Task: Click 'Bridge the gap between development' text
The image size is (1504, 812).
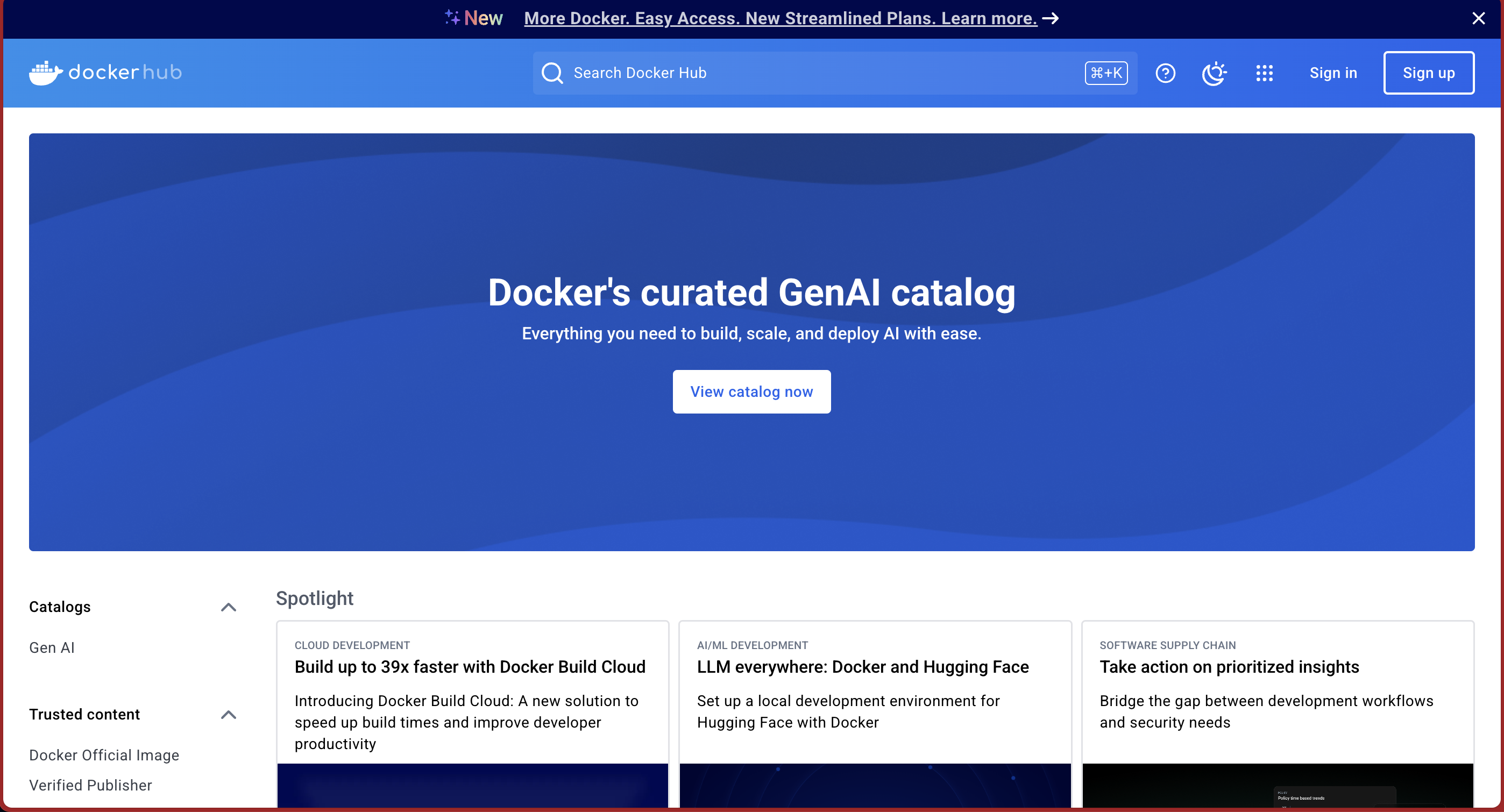Action: pos(1266,711)
